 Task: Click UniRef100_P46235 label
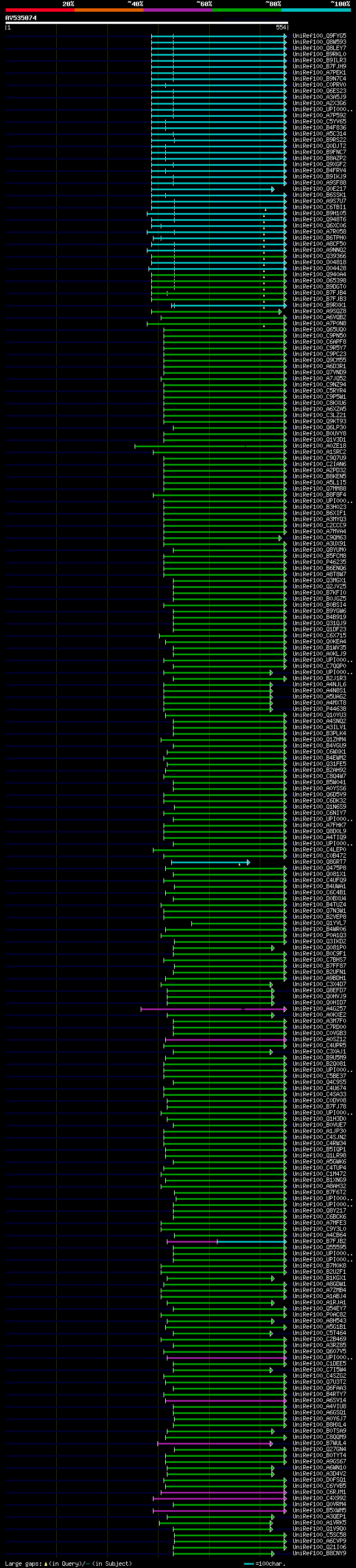[319, 562]
